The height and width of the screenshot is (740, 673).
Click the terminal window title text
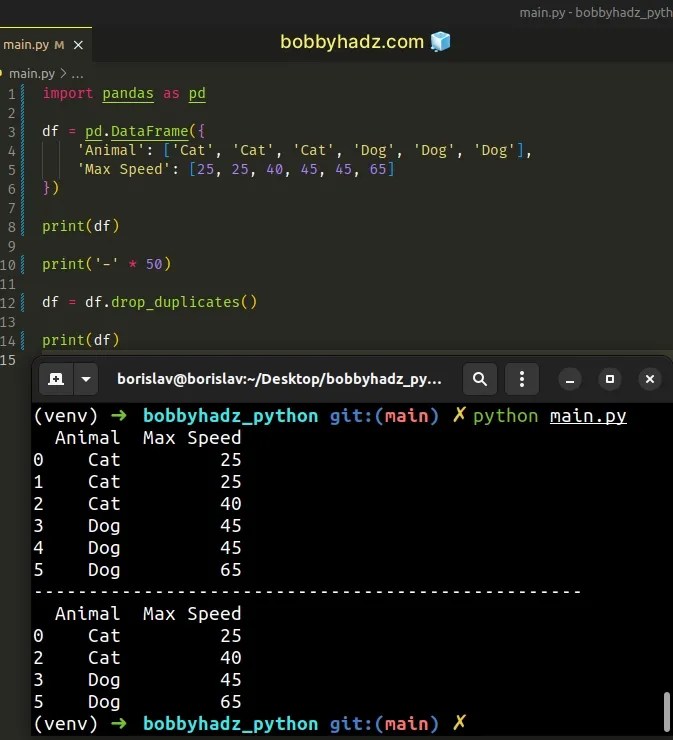pos(279,379)
